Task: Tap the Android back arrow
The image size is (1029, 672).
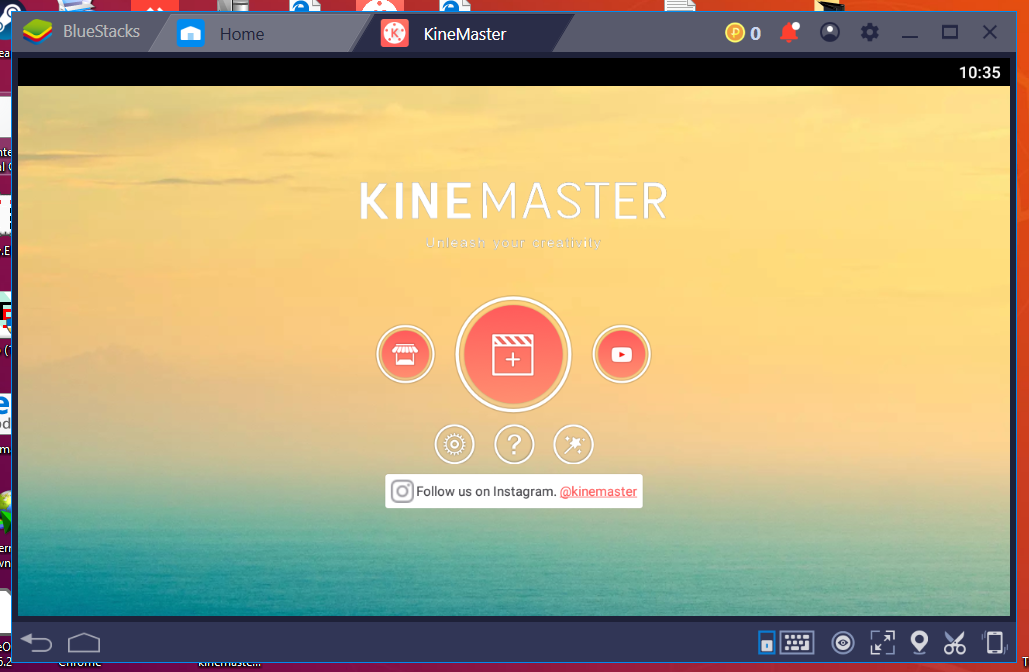Action: [37, 643]
